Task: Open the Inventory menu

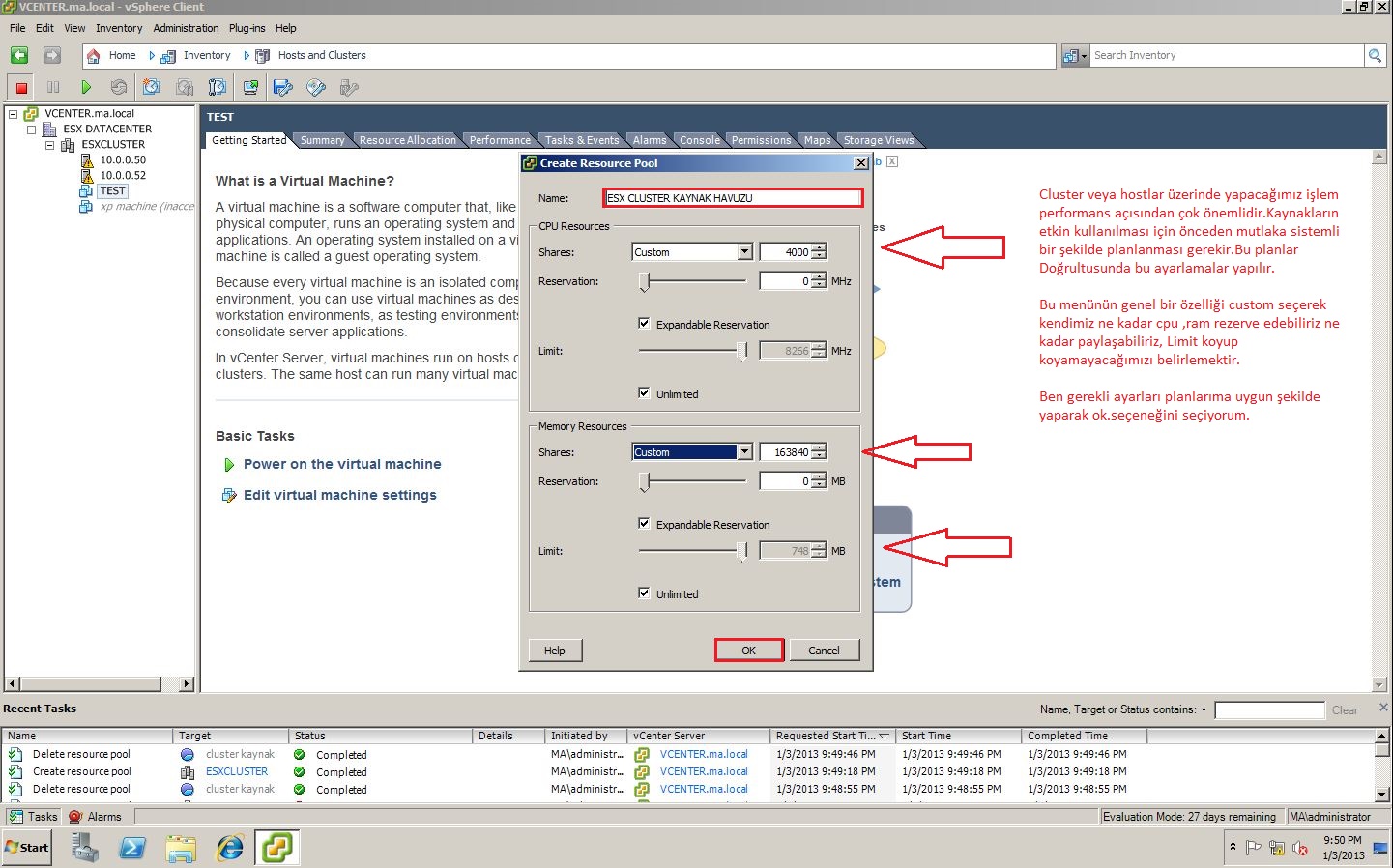Action: click(119, 28)
